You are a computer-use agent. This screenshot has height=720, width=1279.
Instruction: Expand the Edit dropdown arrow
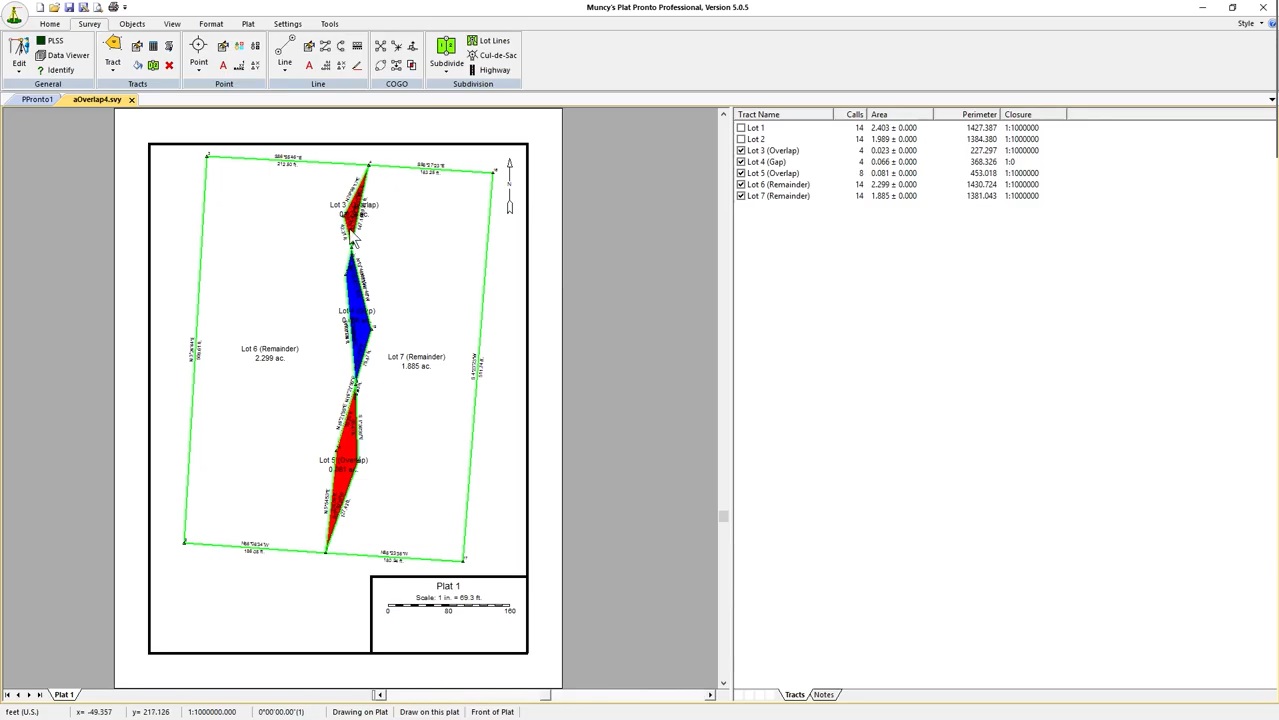click(x=19, y=73)
